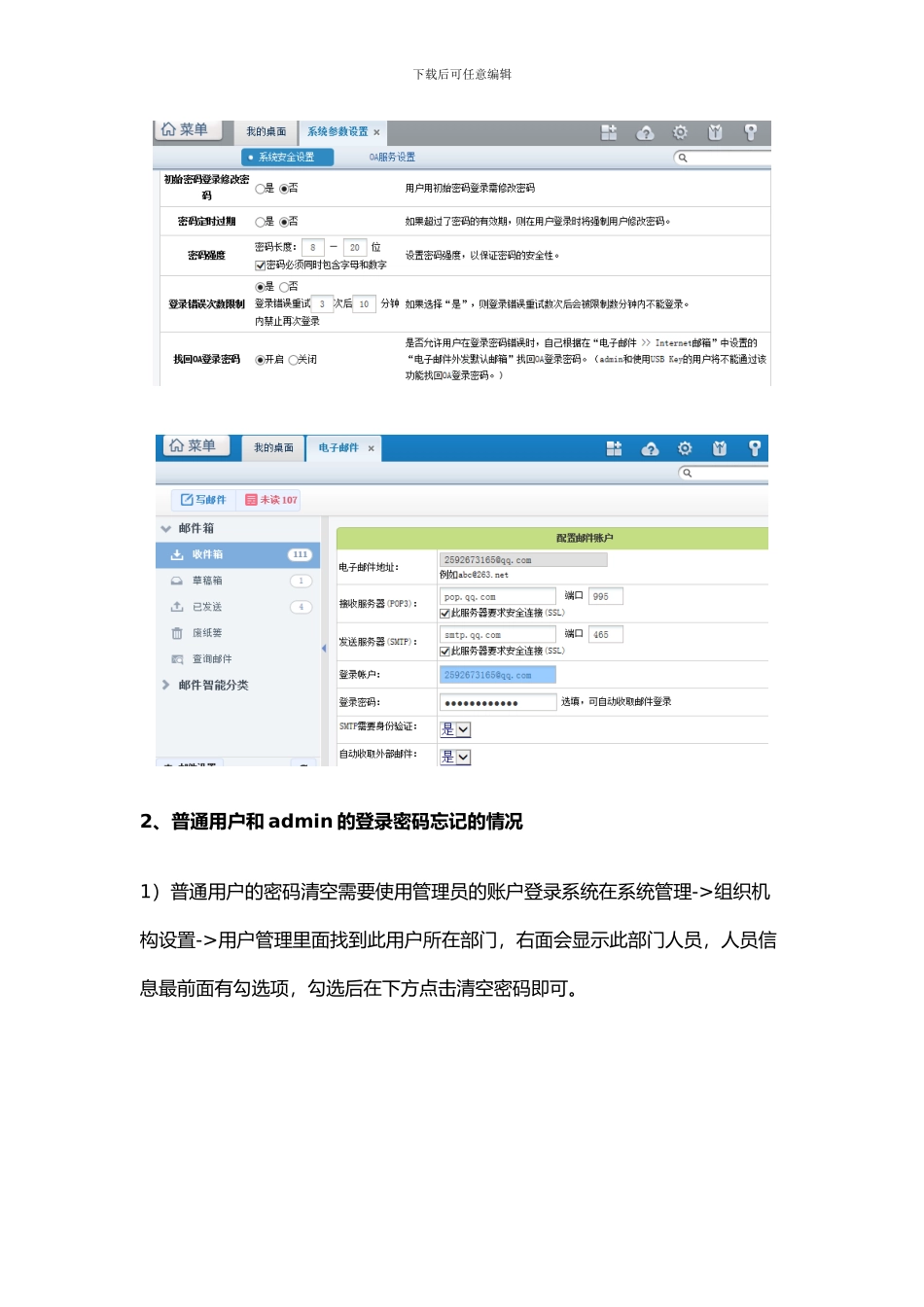
Task: Close the 系统参数设置 tab
Action: (x=376, y=132)
